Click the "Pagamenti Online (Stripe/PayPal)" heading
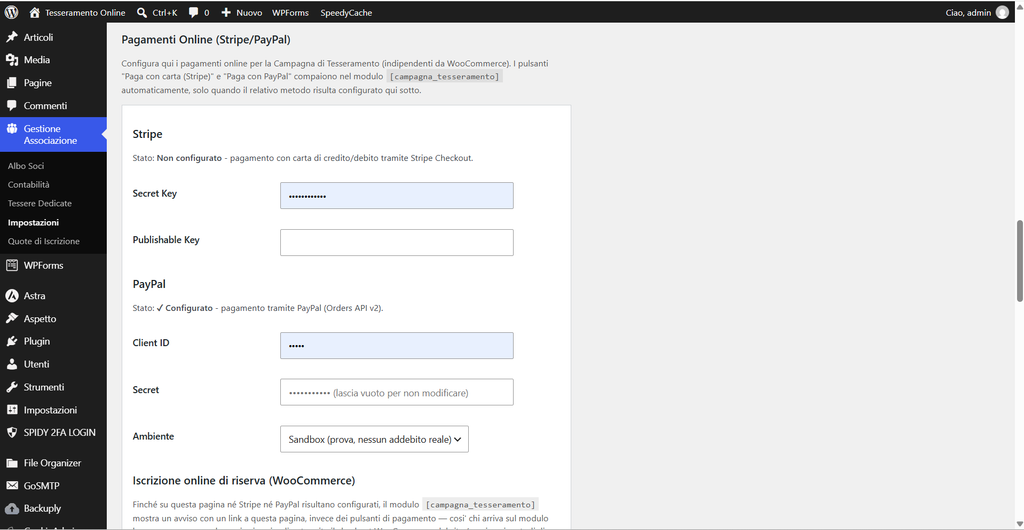1024x530 pixels. coord(206,40)
